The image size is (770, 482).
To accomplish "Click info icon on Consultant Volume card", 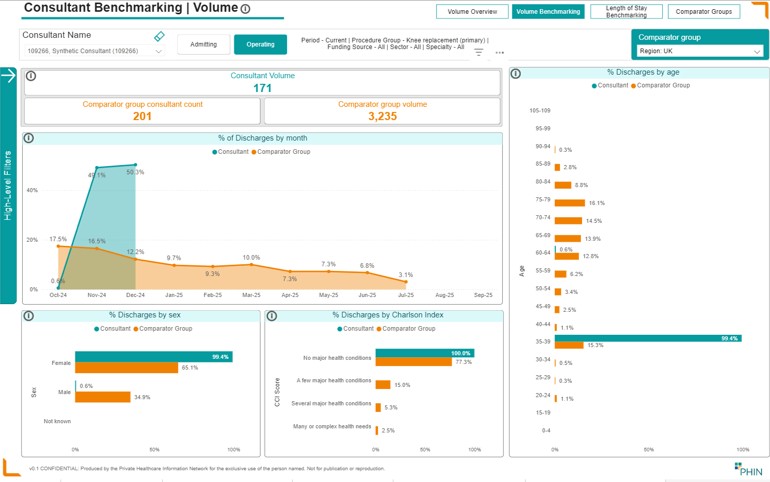I will tap(31, 76).
